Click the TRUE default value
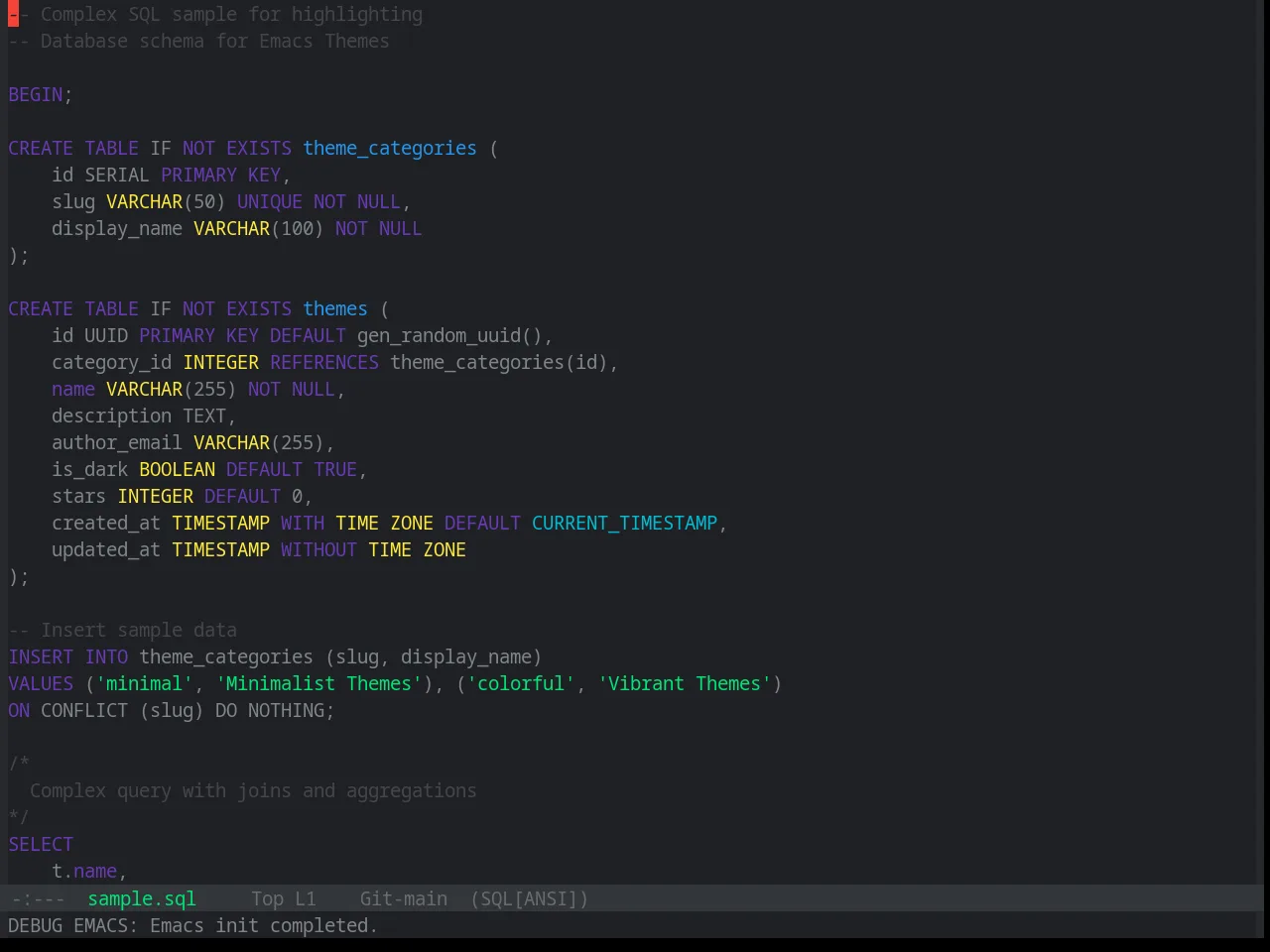 335,469
